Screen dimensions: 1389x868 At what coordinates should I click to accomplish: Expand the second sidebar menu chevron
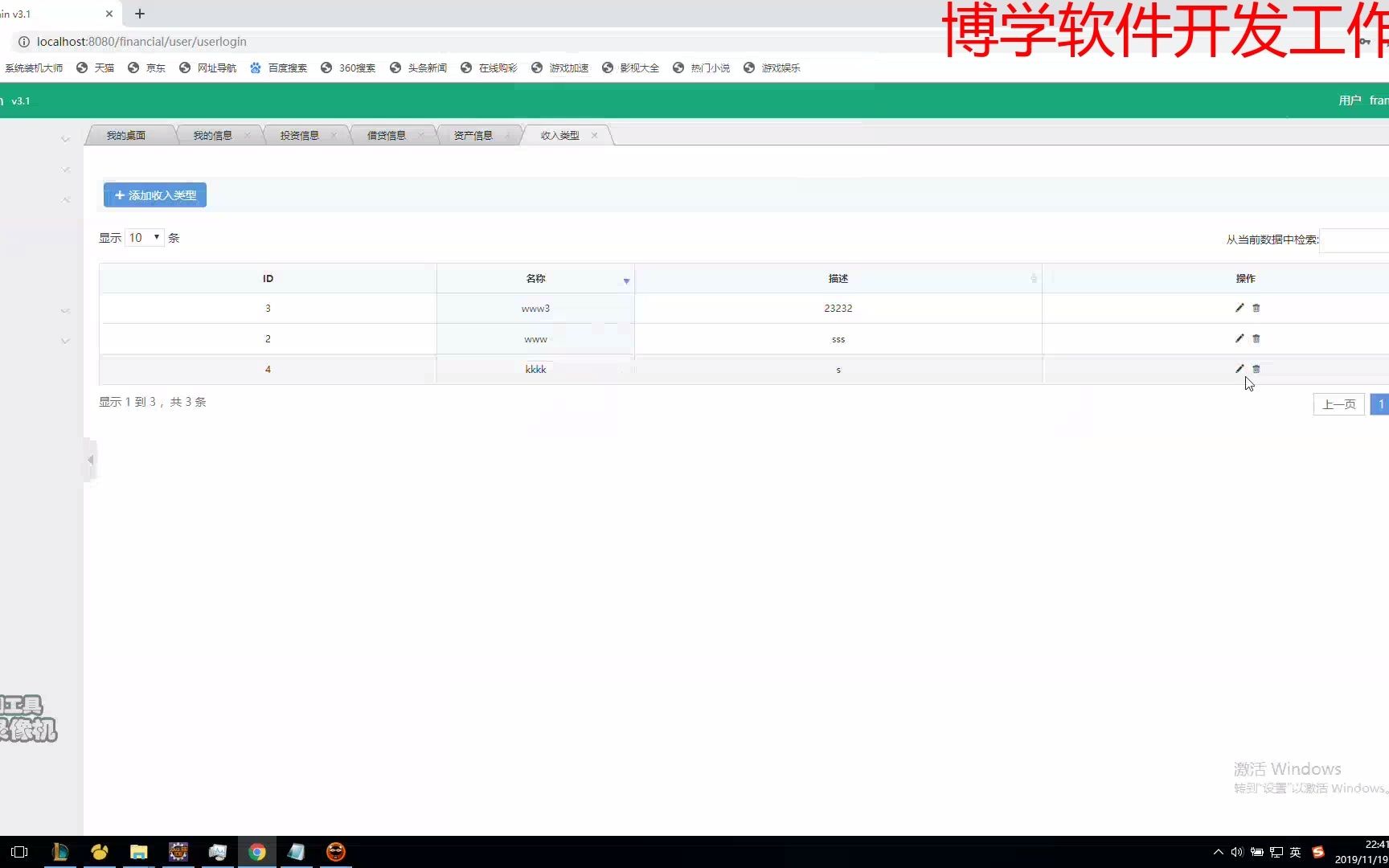click(x=66, y=170)
